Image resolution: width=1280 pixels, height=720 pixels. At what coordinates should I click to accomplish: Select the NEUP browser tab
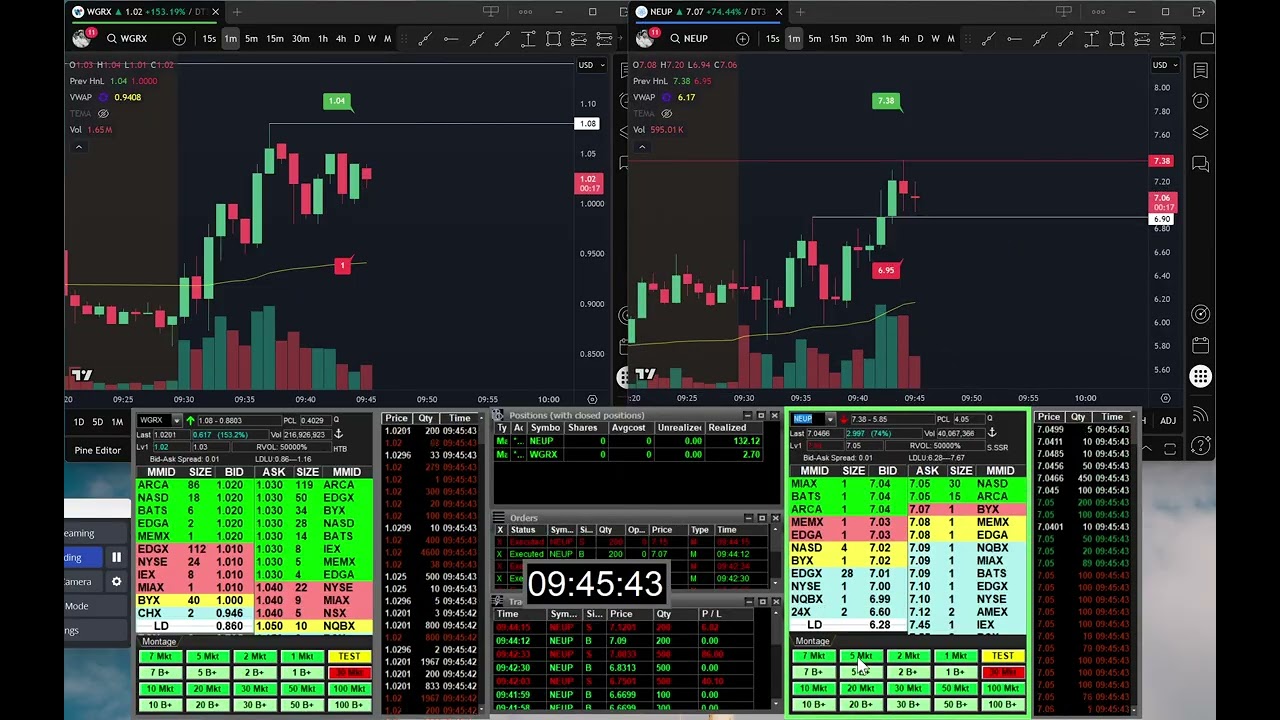710,12
